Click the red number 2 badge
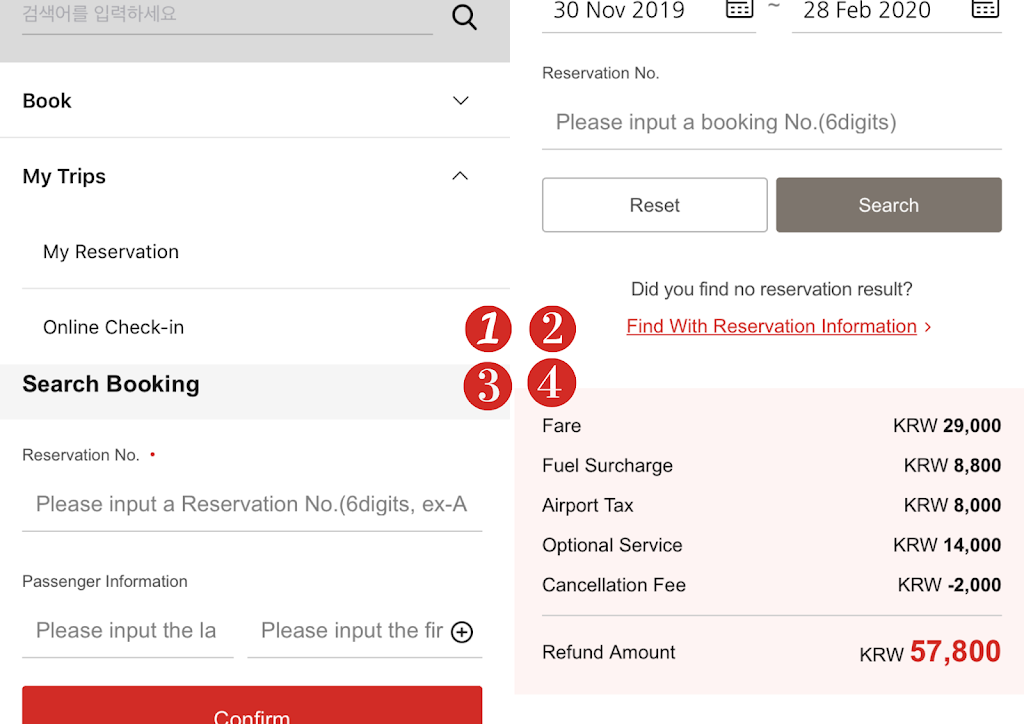This screenshot has width=1024, height=724. (552, 328)
